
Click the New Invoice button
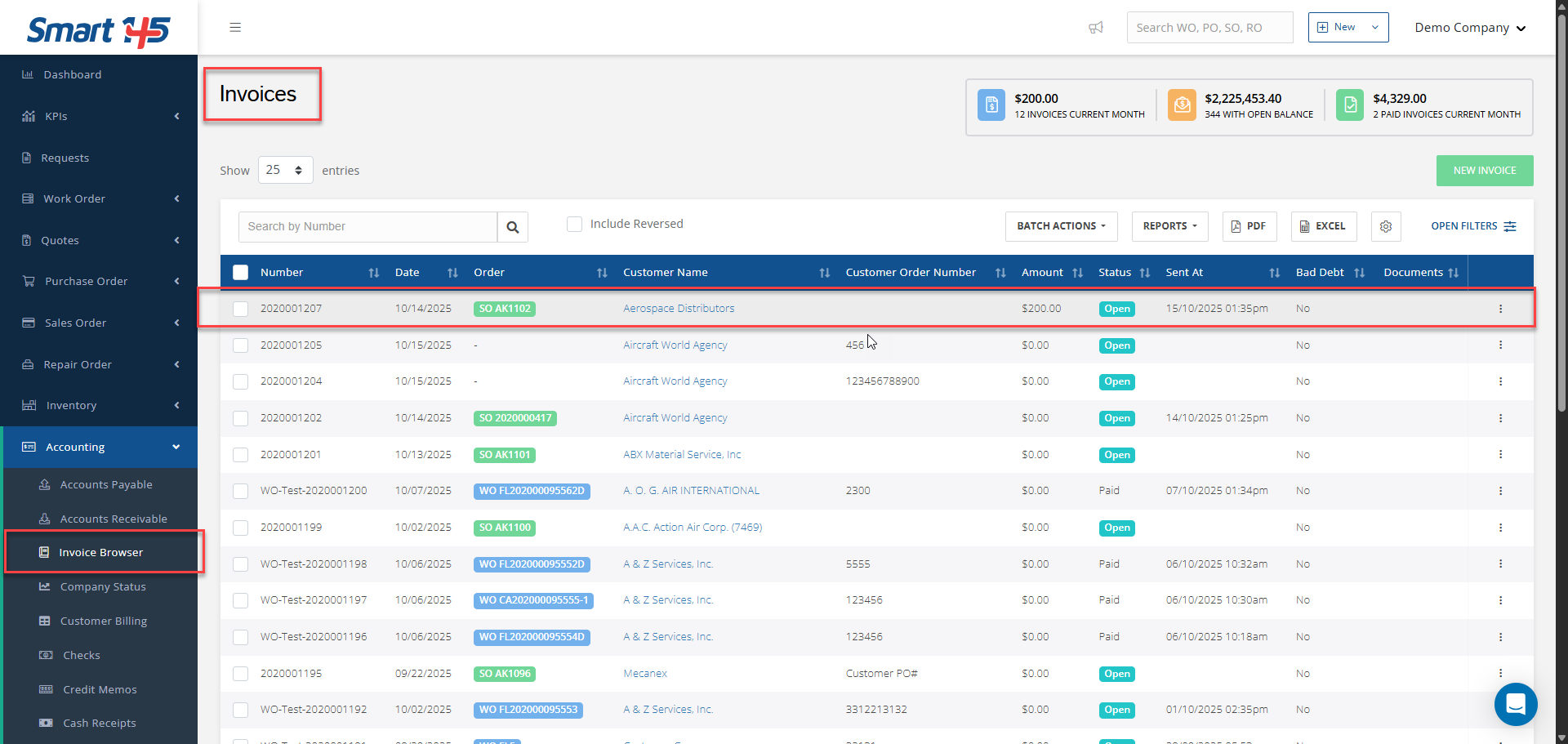click(x=1484, y=171)
